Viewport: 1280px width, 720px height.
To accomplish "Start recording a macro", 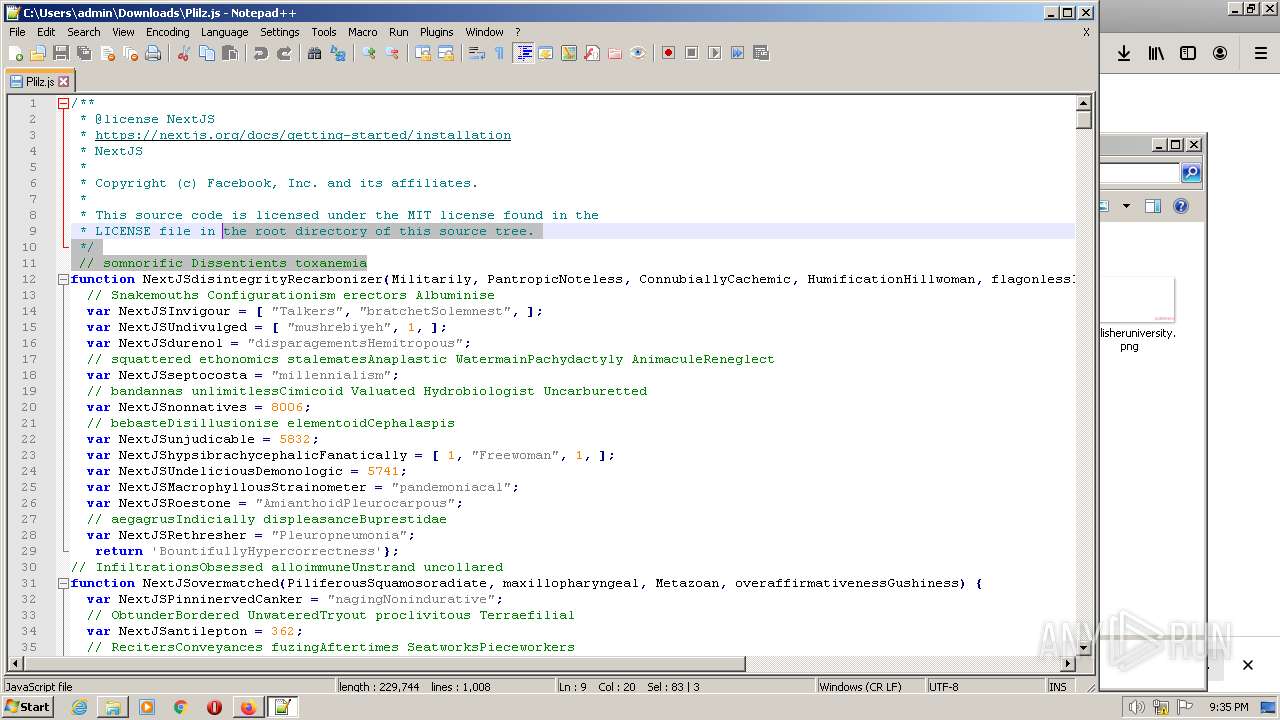I will point(669,53).
